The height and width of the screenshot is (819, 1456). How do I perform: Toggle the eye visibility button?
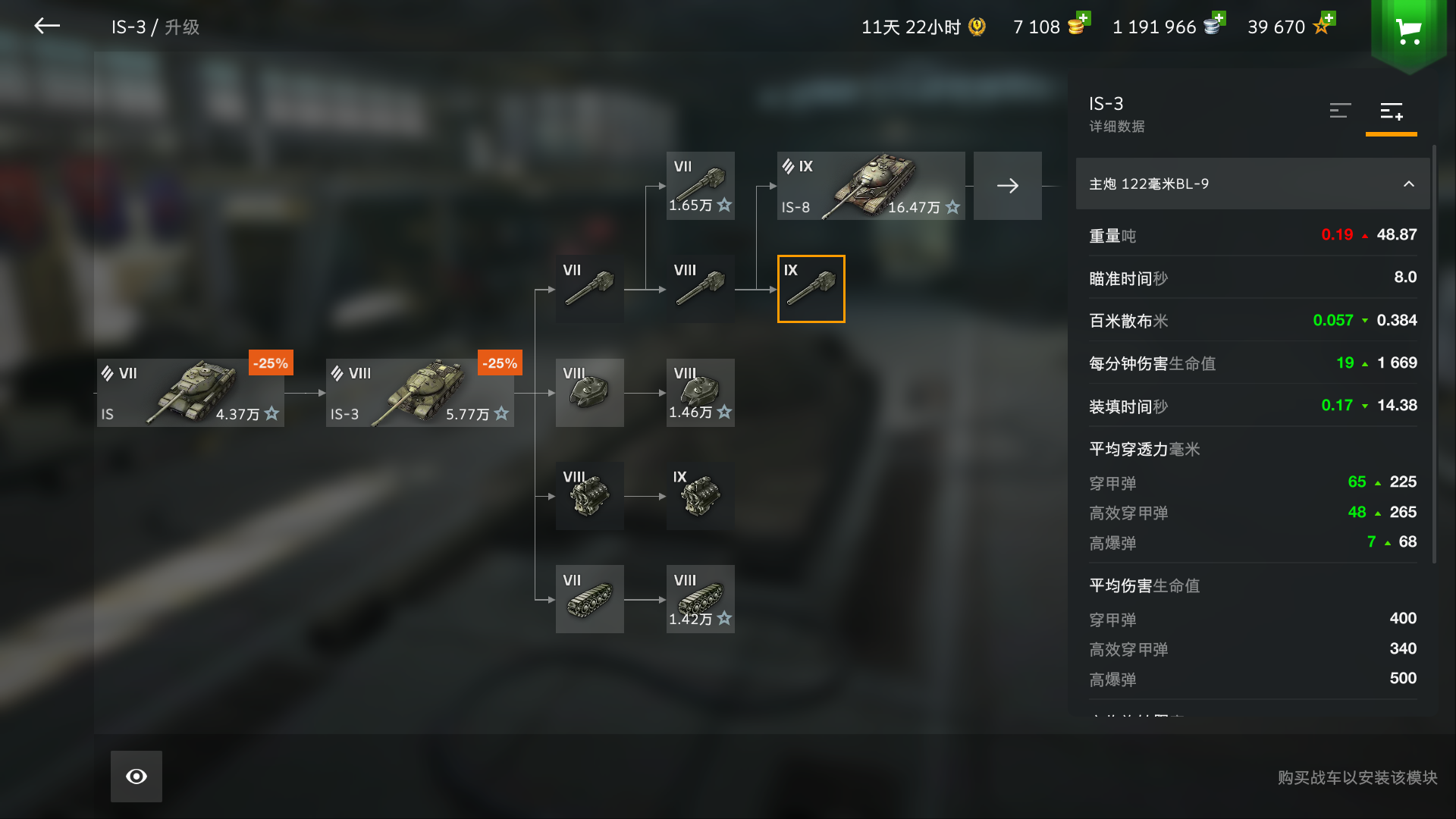(x=136, y=777)
